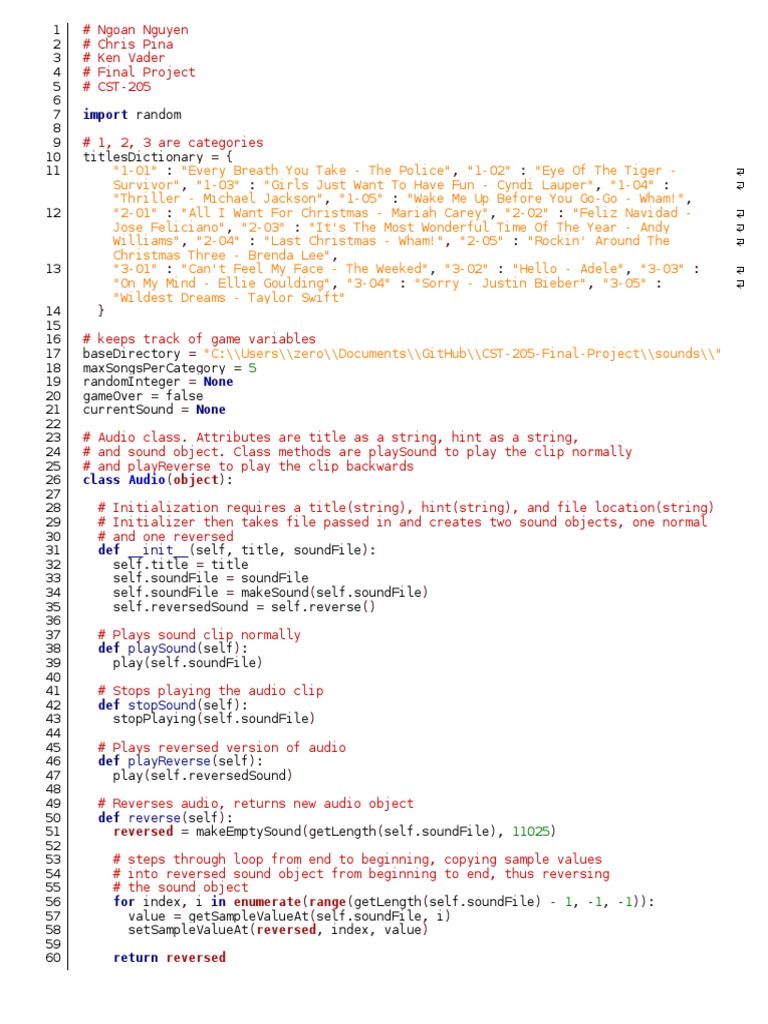Click the "currentSound = None" line

click(154, 410)
